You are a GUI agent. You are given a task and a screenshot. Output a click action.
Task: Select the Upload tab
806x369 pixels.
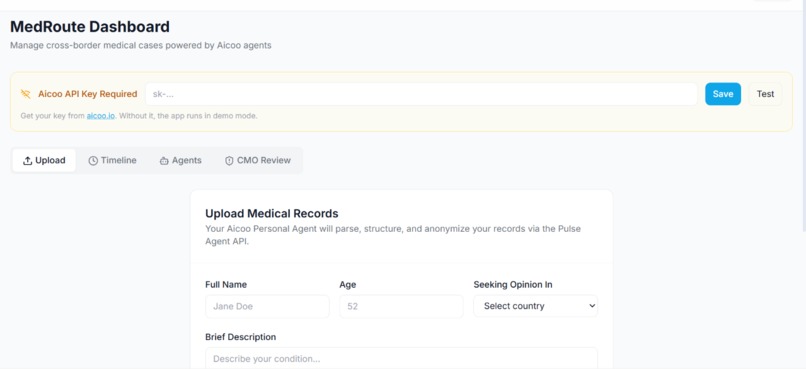(x=44, y=160)
